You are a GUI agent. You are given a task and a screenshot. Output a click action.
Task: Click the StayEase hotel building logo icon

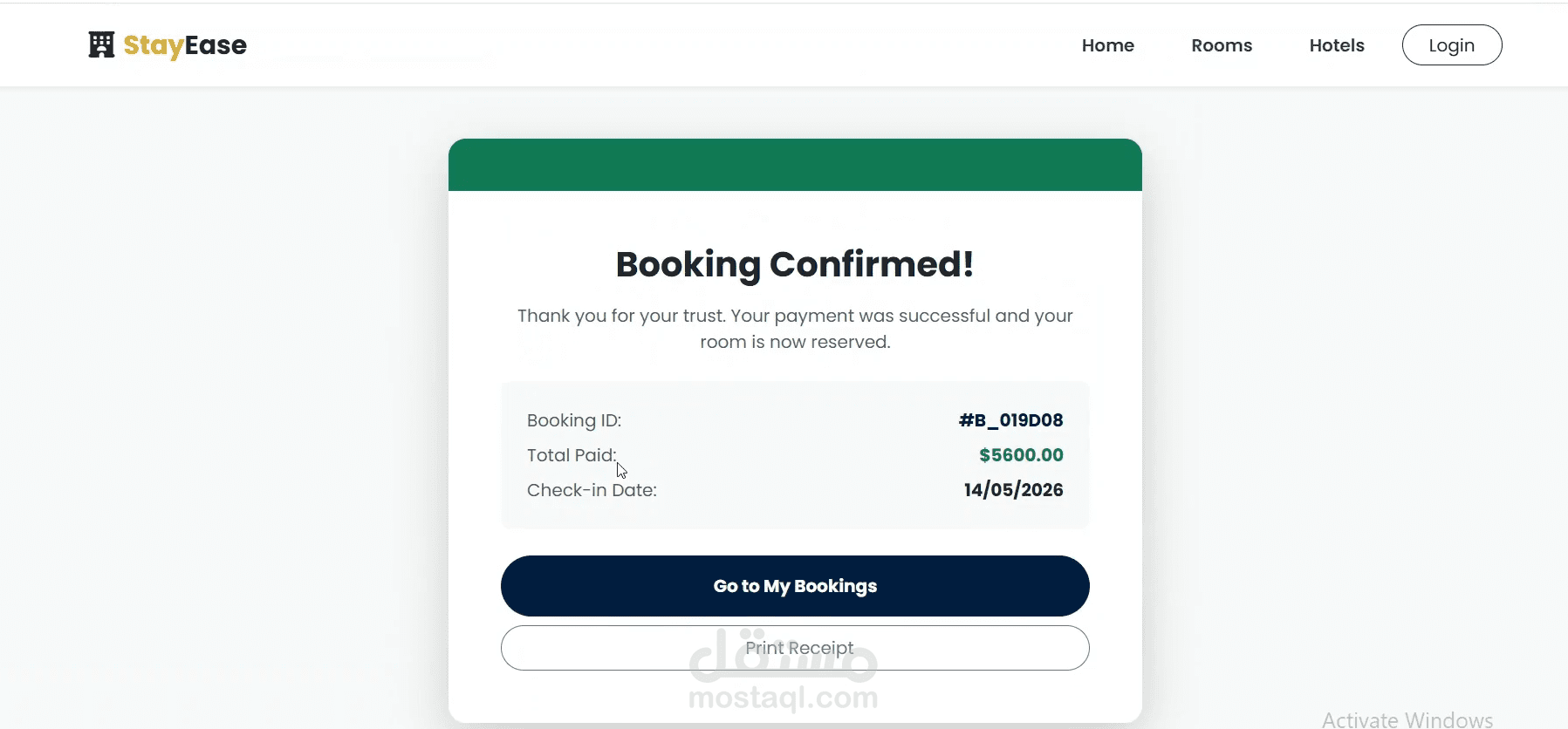point(101,44)
